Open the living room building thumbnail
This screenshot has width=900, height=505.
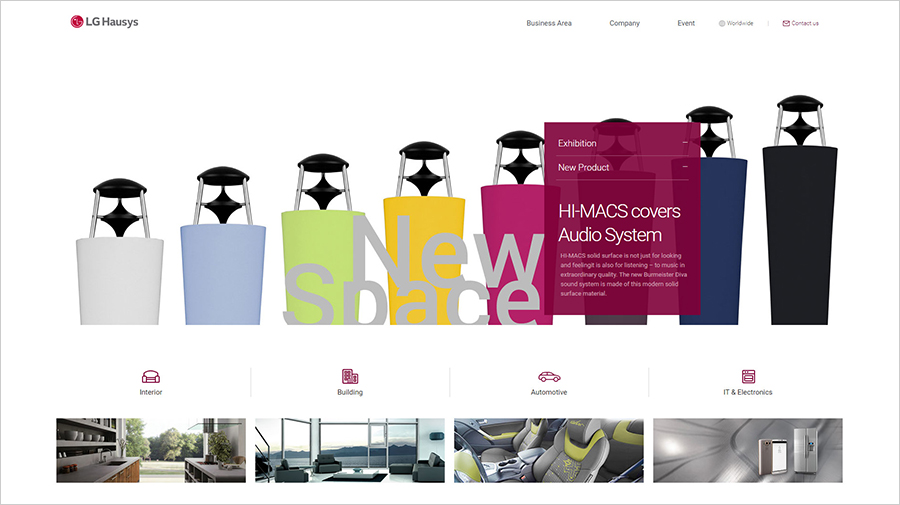pyautogui.click(x=350, y=450)
